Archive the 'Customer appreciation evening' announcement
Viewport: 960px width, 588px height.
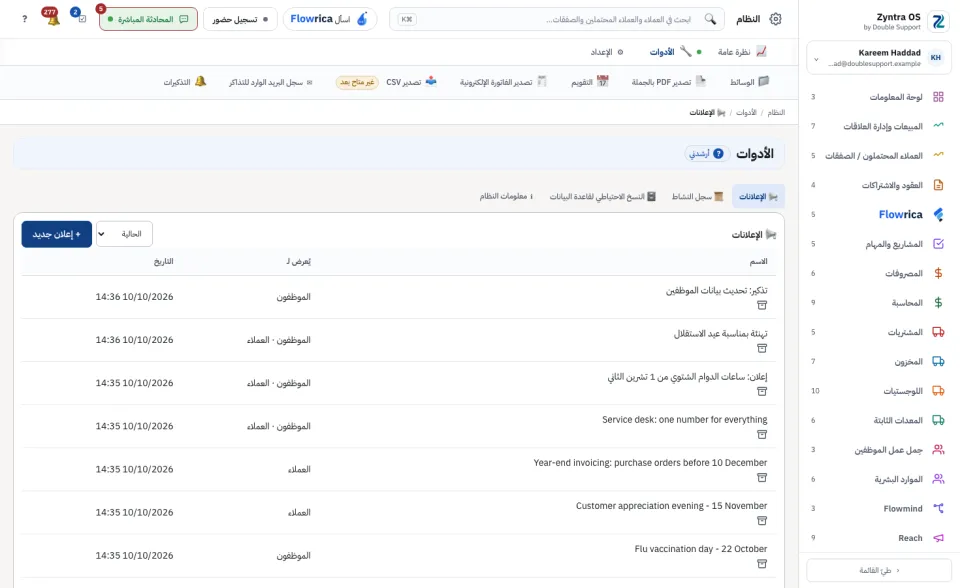tap(762, 521)
